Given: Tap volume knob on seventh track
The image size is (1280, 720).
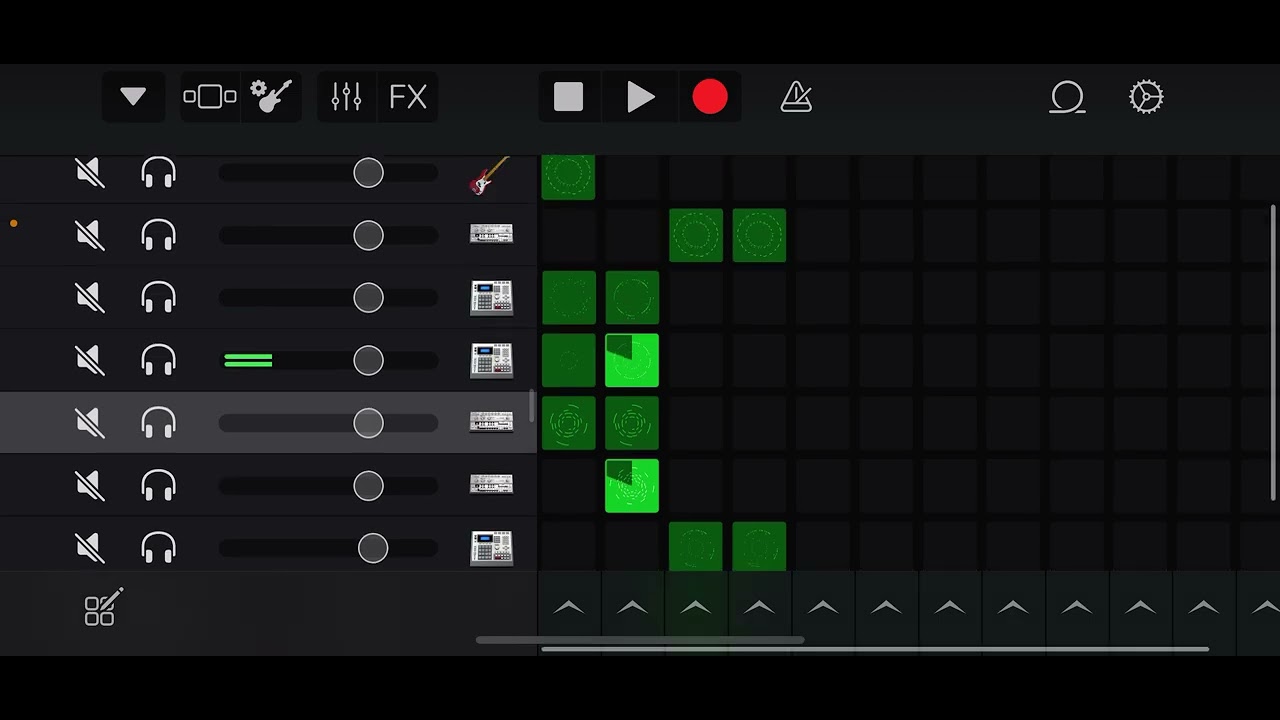Looking at the screenshot, I should click(373, 548).
